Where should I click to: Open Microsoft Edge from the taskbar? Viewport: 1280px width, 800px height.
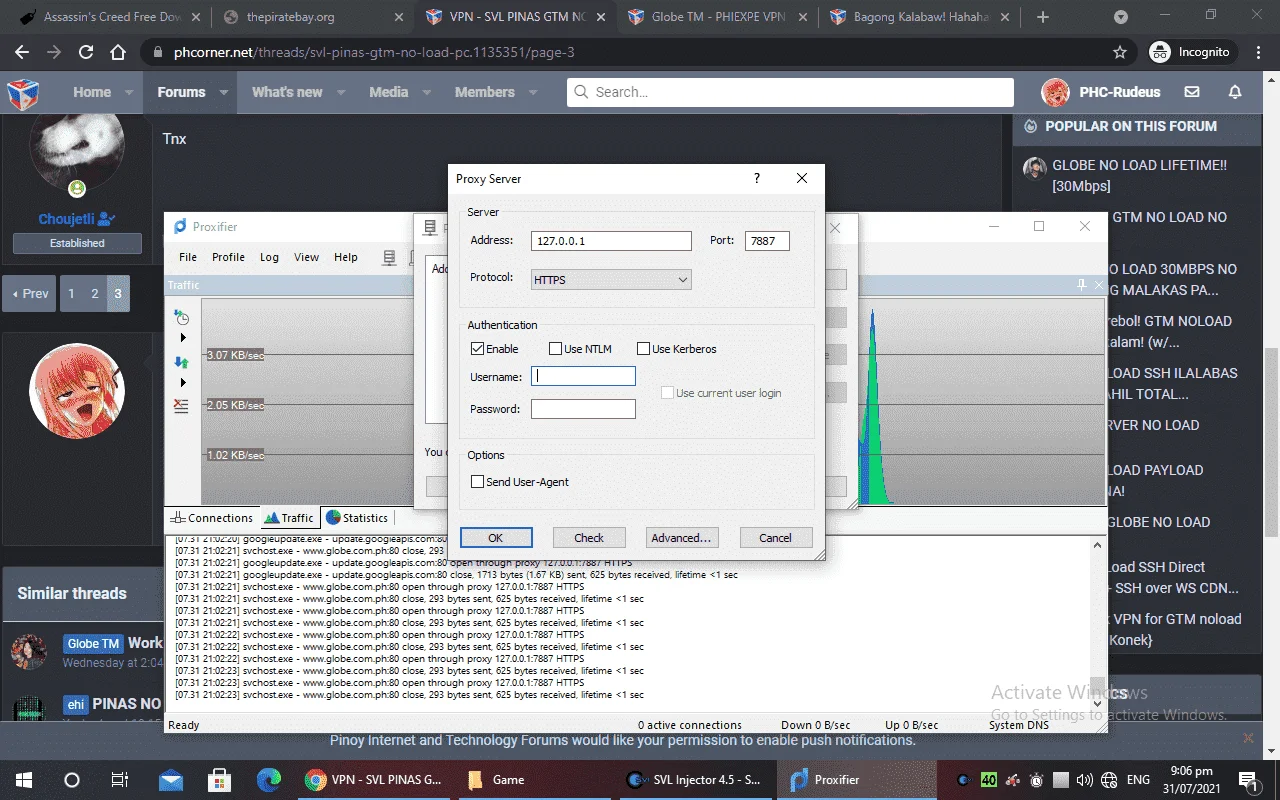pos(268,780)
